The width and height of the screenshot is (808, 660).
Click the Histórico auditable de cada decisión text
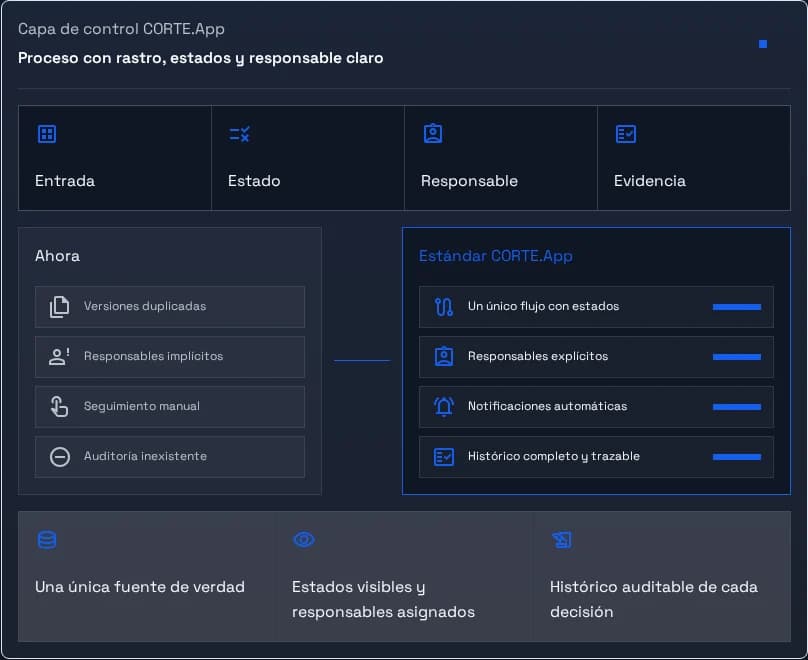click(653, 599)
